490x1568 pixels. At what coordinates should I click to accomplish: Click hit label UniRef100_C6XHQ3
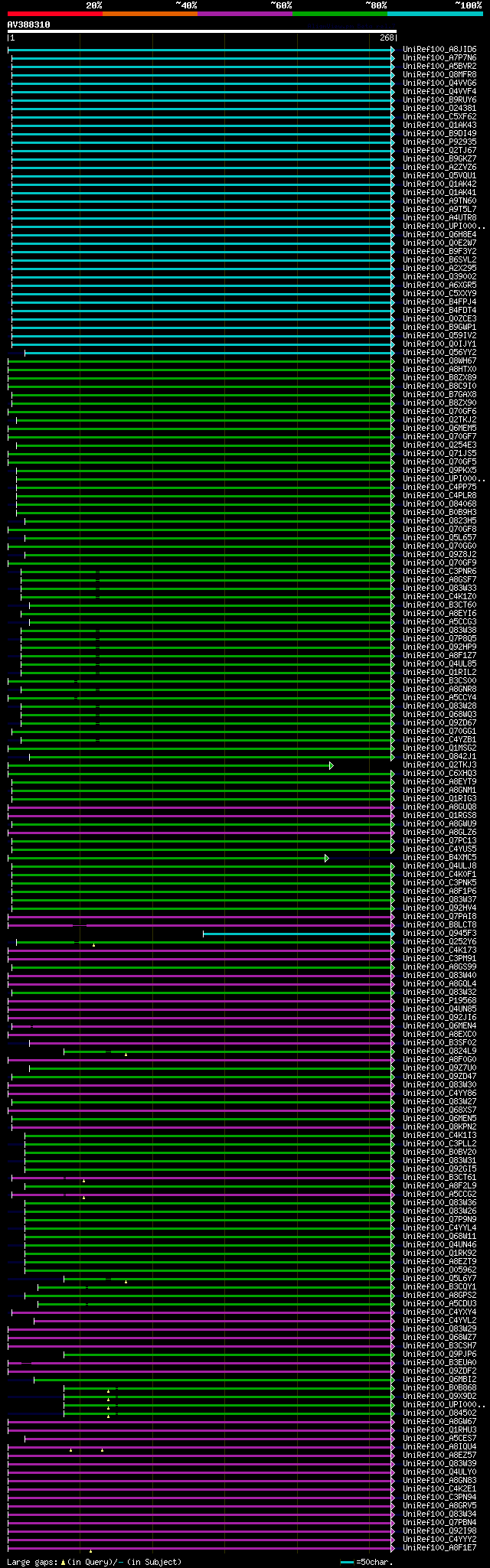(x=439, y=774)
